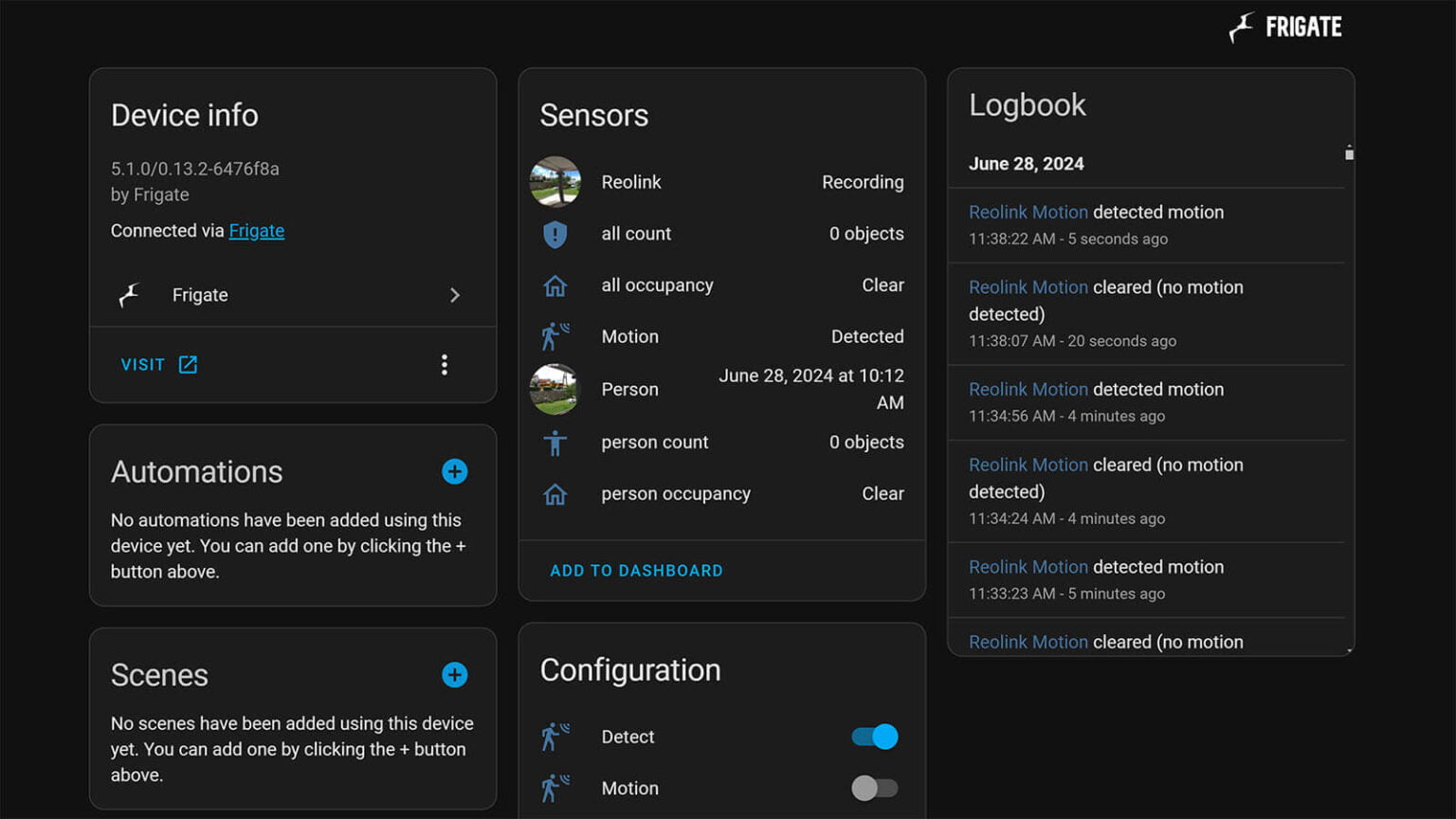Click the add scene plus icon
Image resolution: width=1456 pixels, height=819 pixels.
coord(454,675)
